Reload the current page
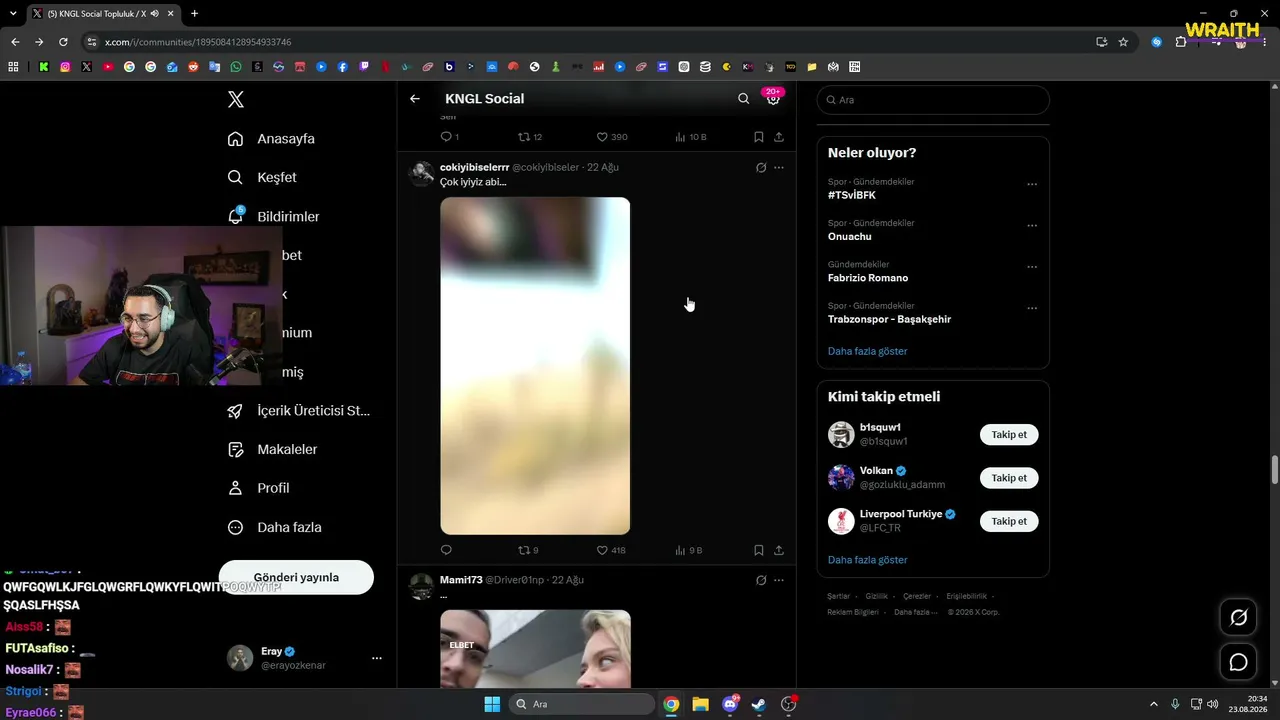Viewport: 1280px width, 720px height. pos(63,42)
